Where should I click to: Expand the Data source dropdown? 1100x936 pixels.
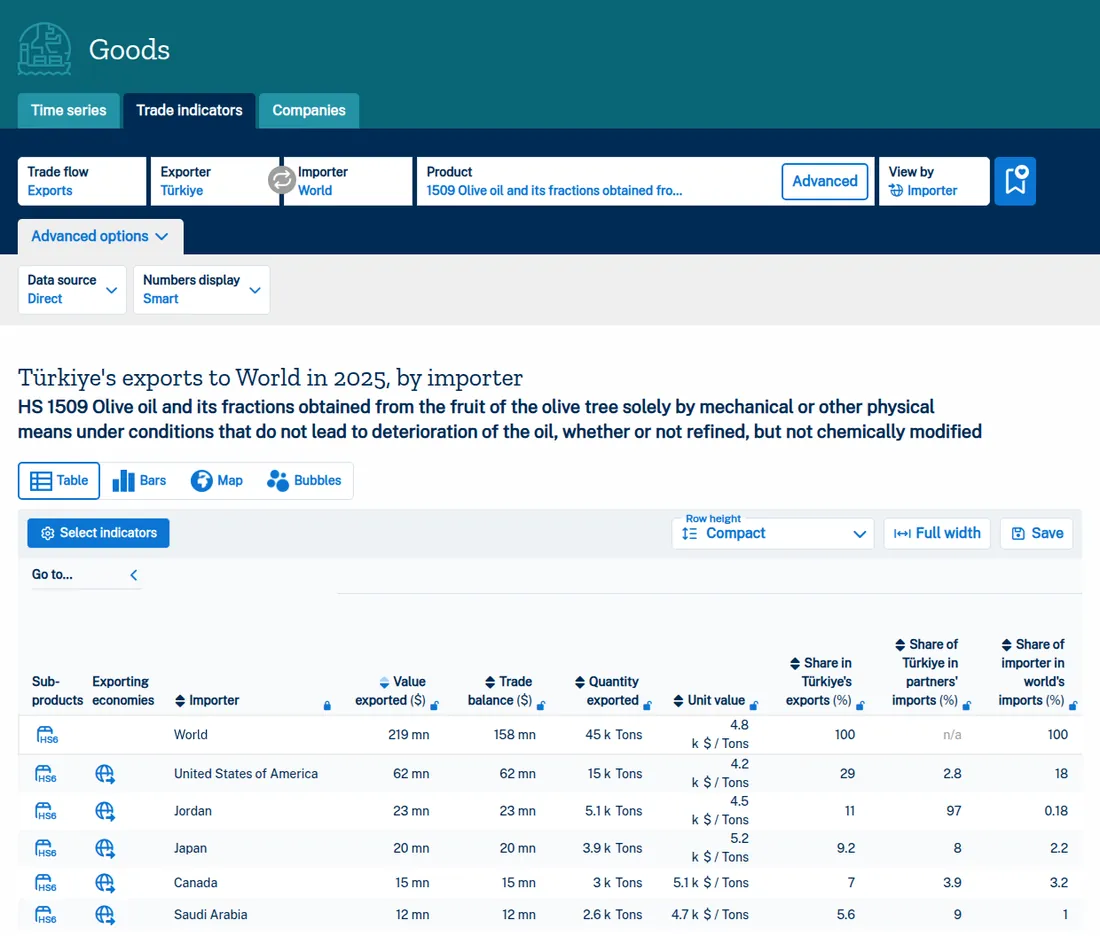(72, 289)
